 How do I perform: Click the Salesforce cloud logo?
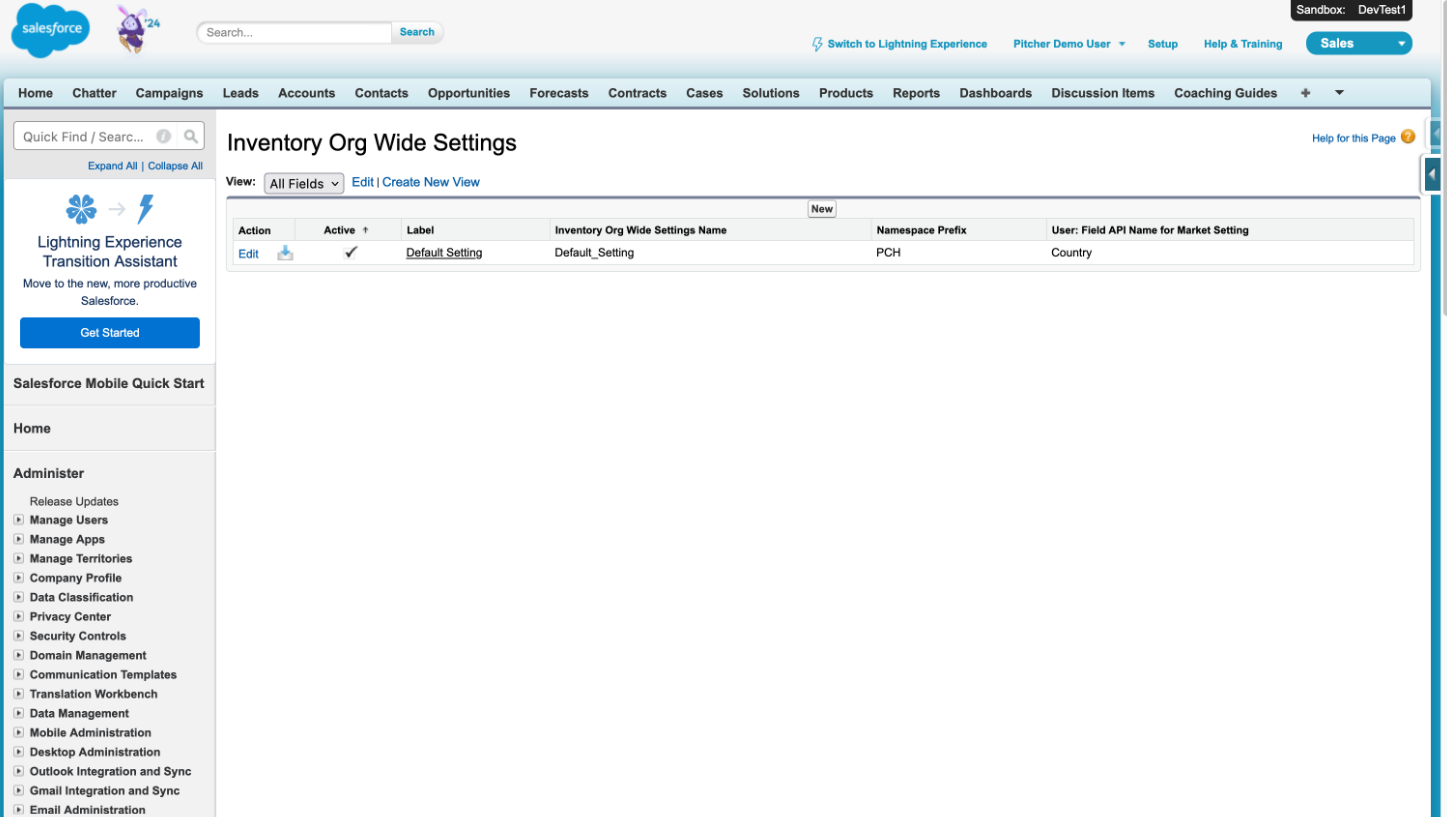50,30
